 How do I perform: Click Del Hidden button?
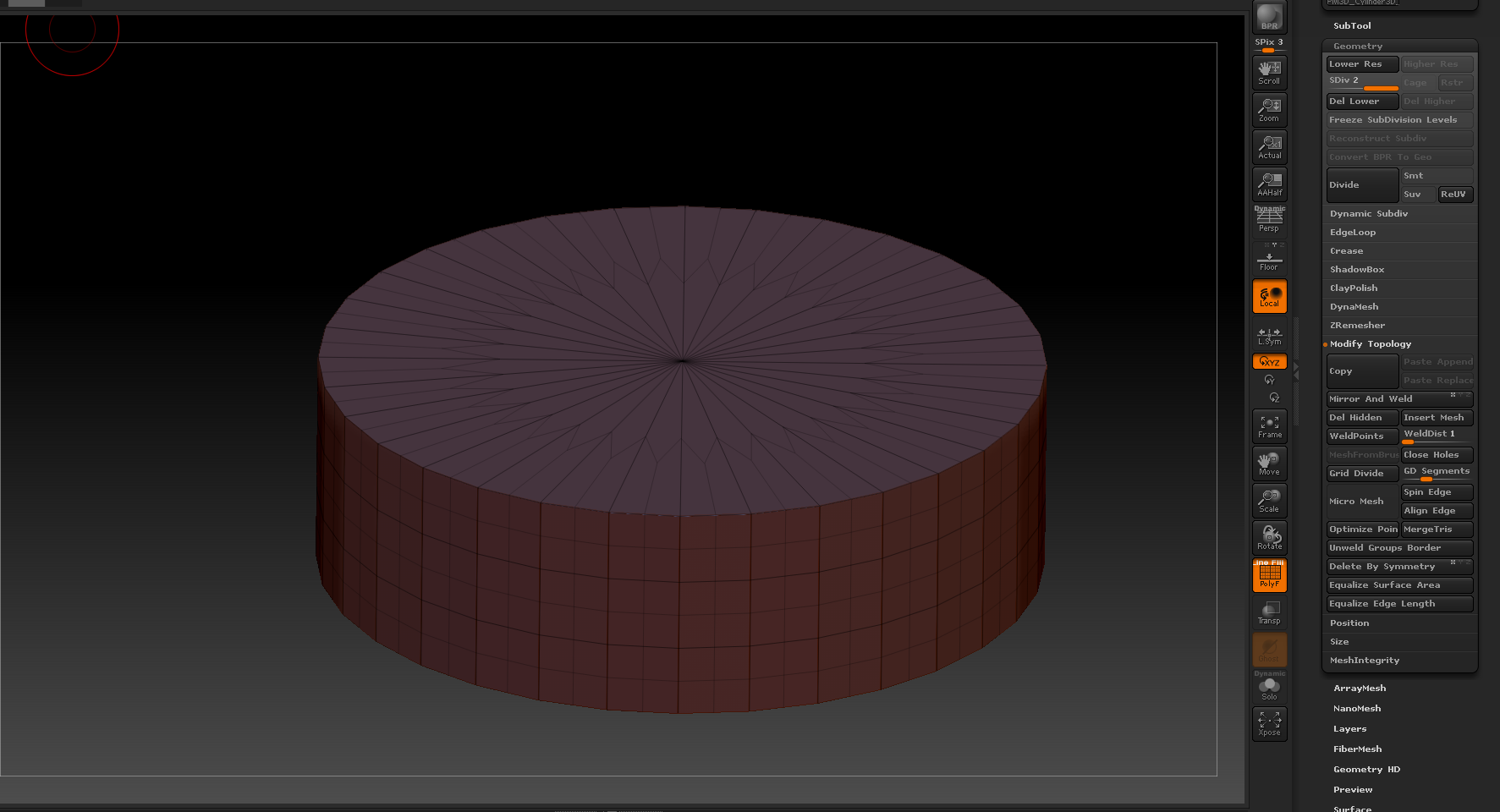click(1362, 418)
